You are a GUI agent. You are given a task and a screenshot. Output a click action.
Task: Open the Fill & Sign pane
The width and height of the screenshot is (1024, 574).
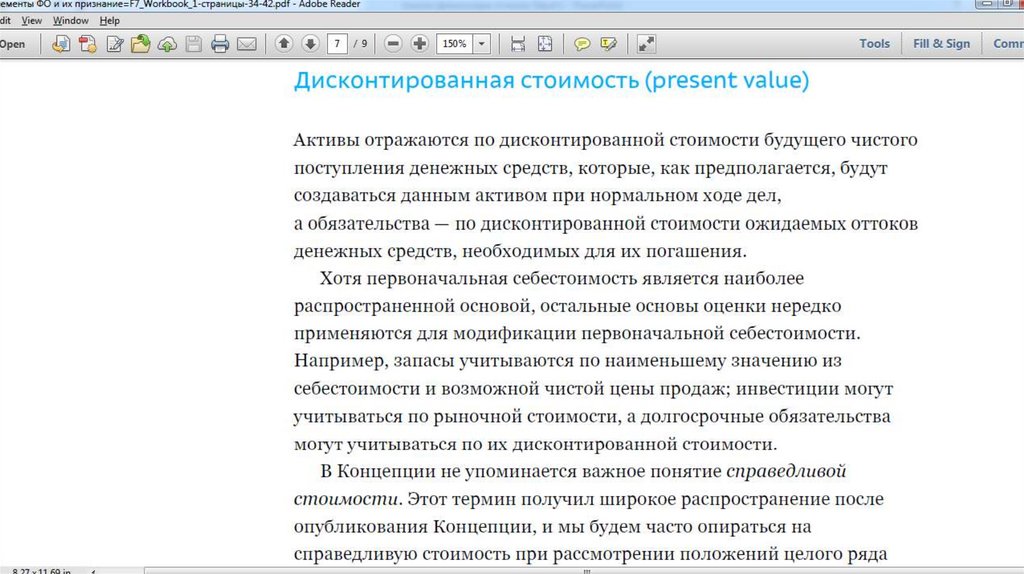tap(941, 44)
